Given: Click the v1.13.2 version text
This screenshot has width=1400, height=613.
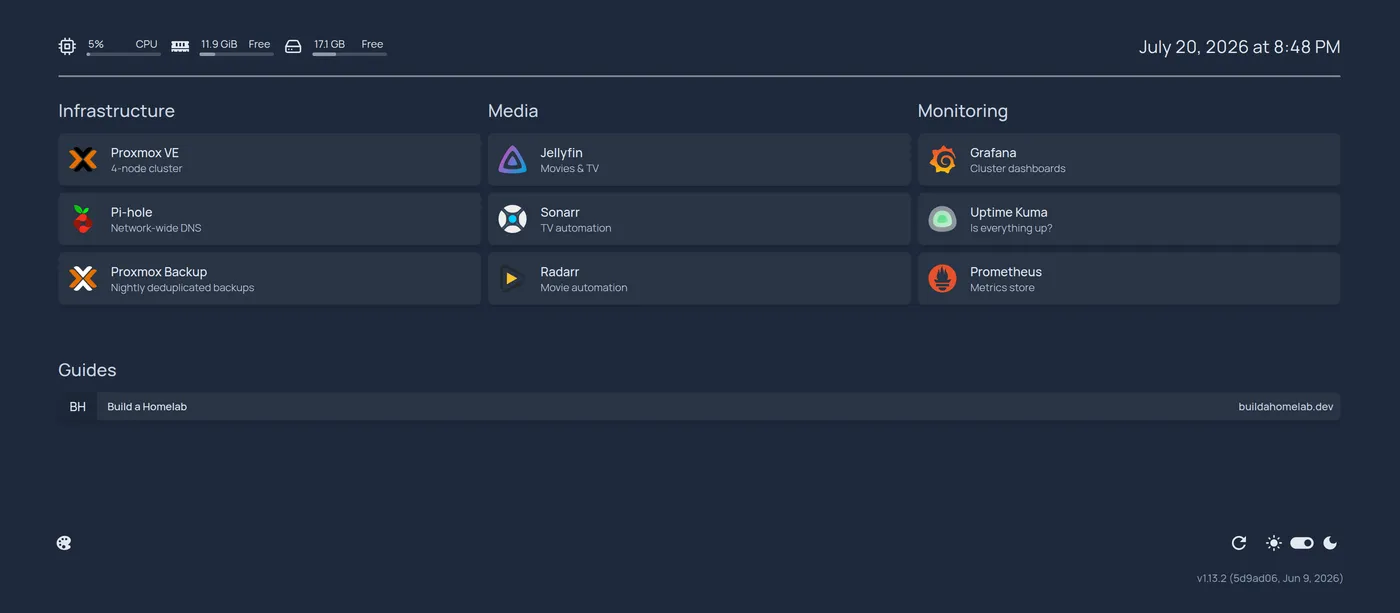Looking at the screenshot, I should (1269, 578).
